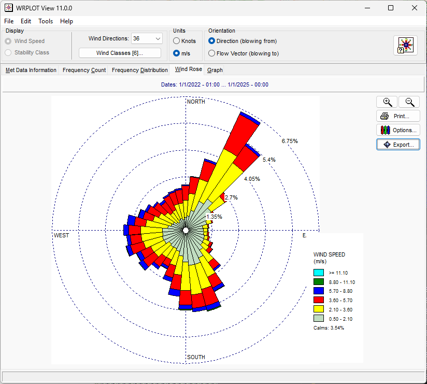Minimize the WRPLOT View window
427x384 pixels.
[367, 8]
